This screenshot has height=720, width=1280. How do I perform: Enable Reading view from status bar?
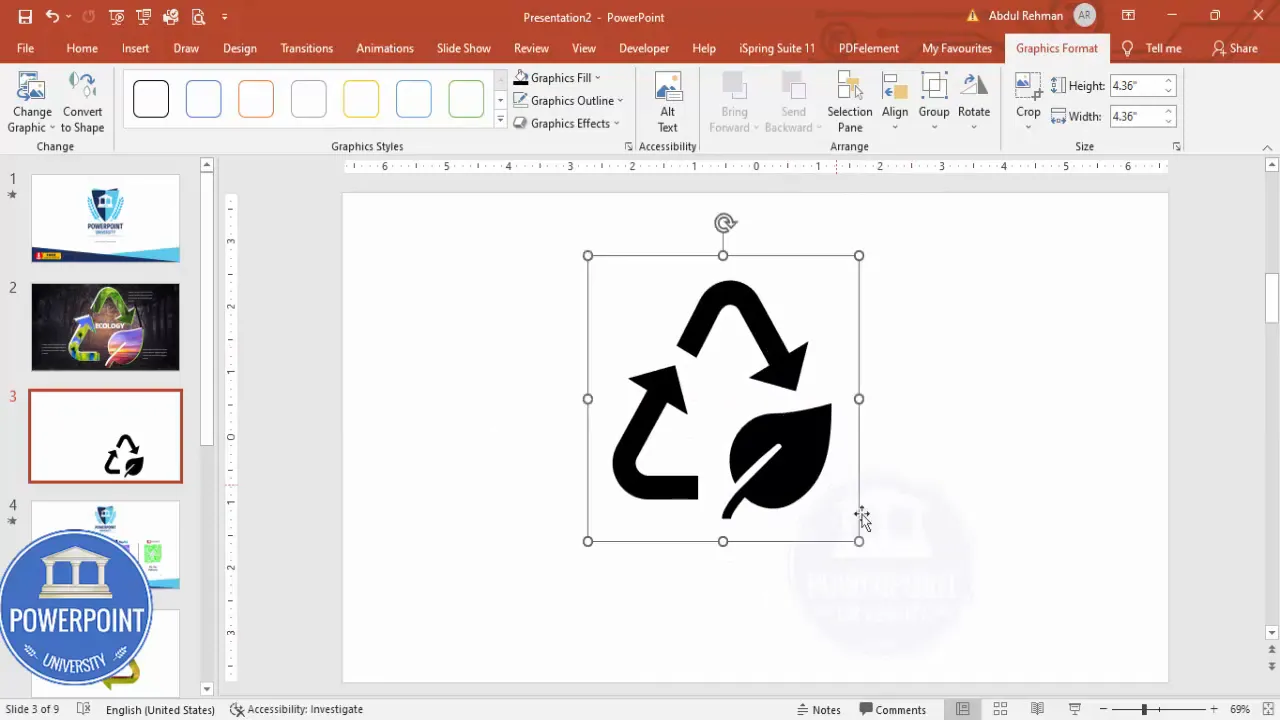[x=1038, y=709]
